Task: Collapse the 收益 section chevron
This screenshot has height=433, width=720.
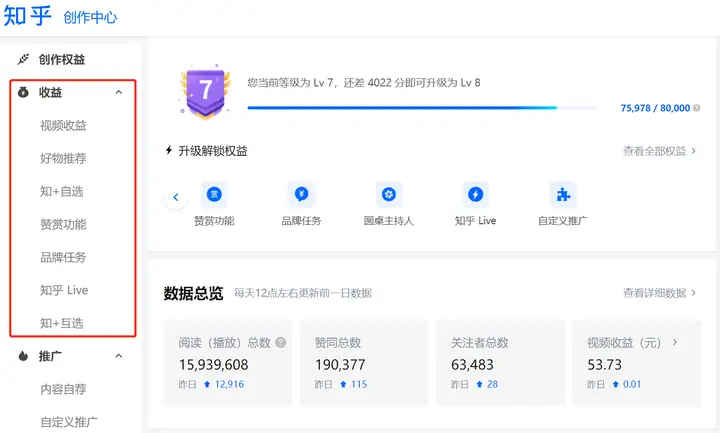Action: click(x=119, y=92)
